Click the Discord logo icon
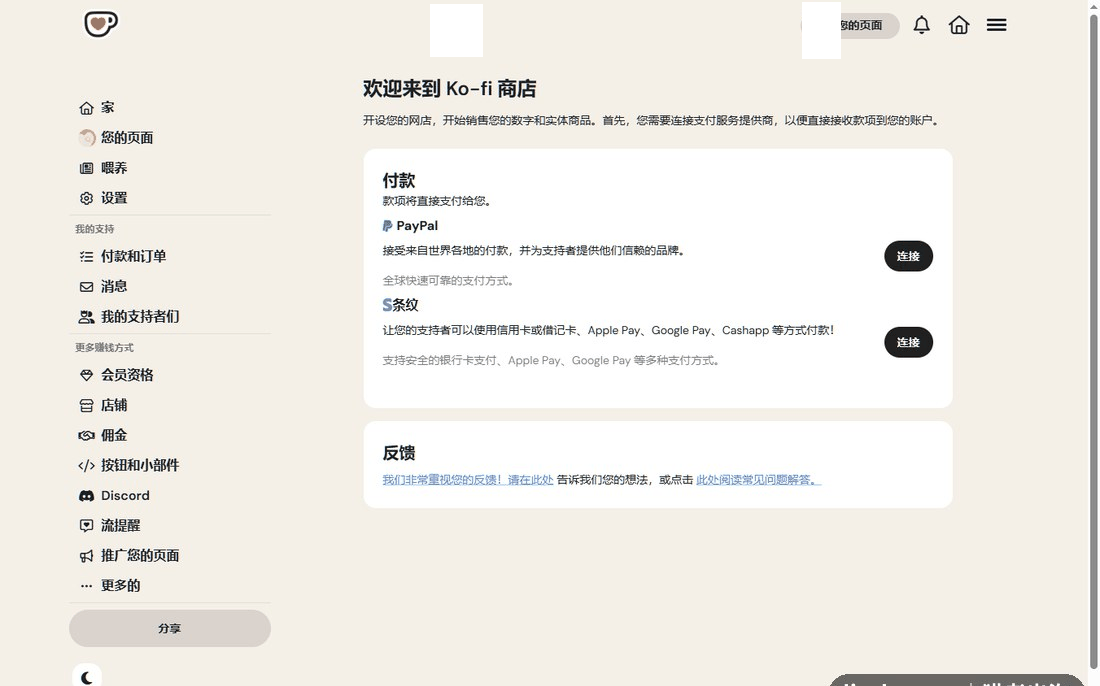Screen dimensions: 1100x686 coord(86,496)
